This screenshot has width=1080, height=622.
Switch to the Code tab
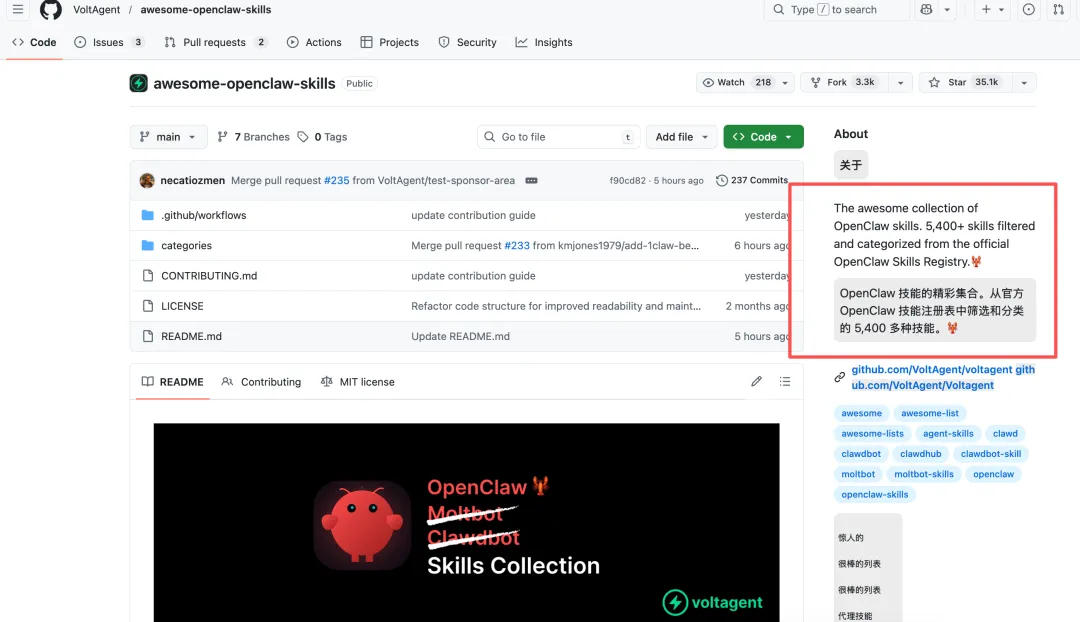pyautogui.click(x=34, y=42)
